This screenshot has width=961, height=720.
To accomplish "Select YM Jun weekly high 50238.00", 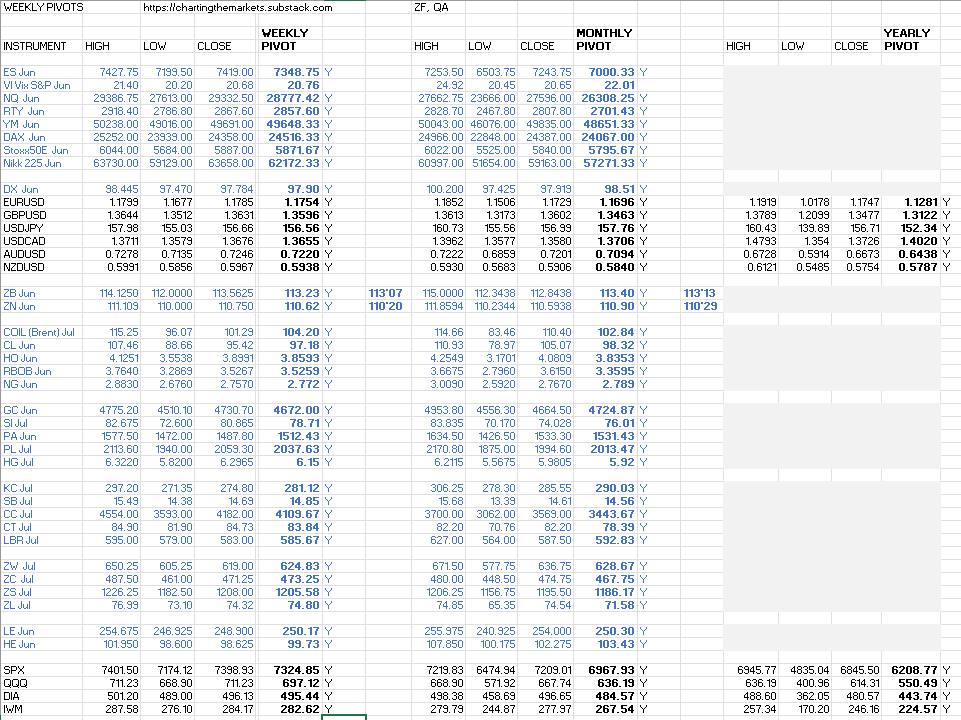I will pyautogui.click(x=116, y=124).
